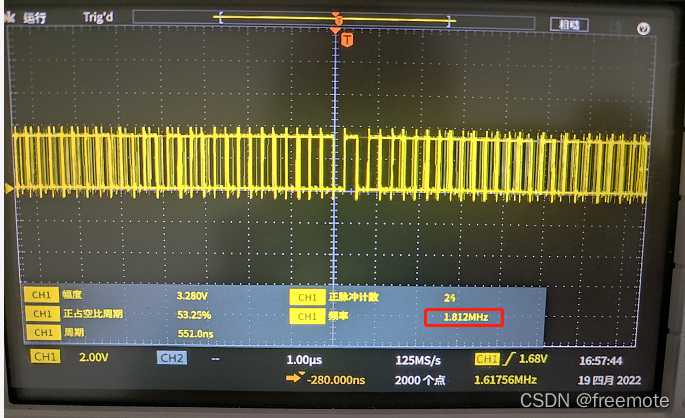Click the 粗略 coarse button
Screen dimensions: 685x418
(x=569, y=24)
